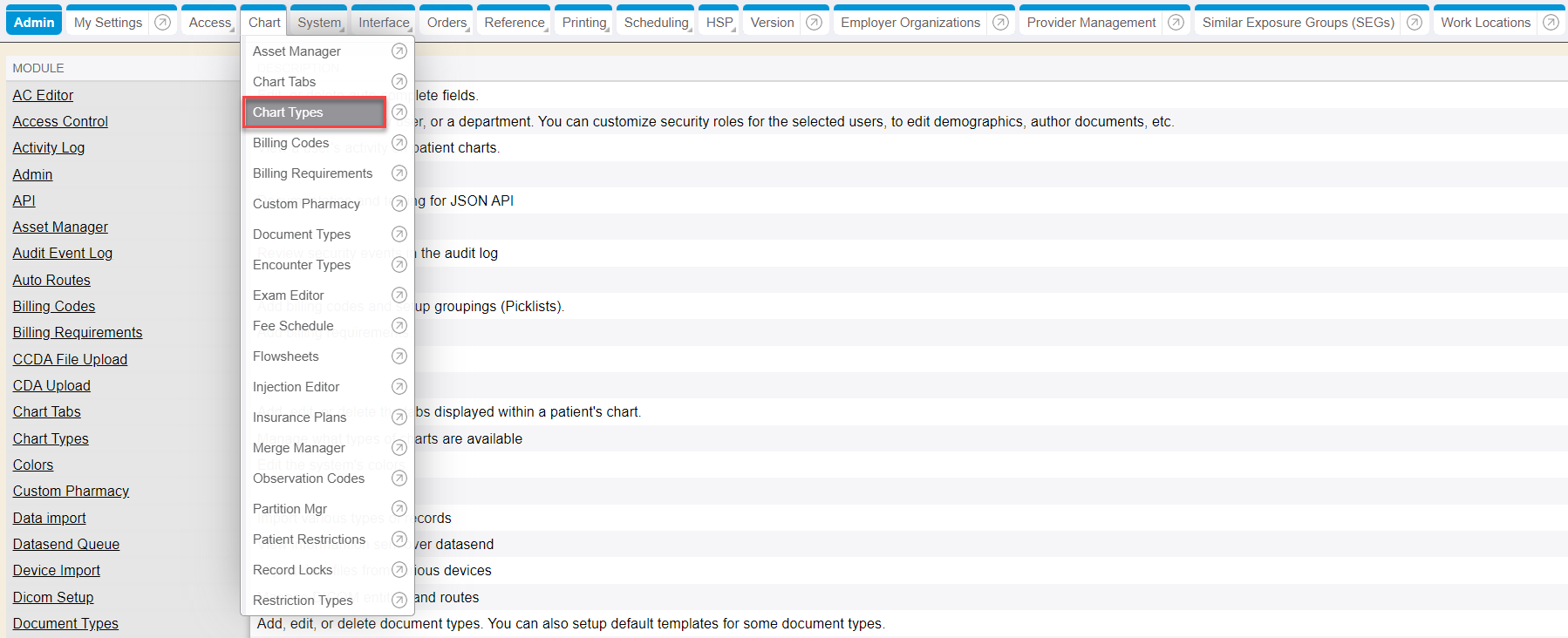Click pop-out icon beside Exam Editor
Image resolution: width=1568 pixels, height=638 pixels.
coord(399,295)
